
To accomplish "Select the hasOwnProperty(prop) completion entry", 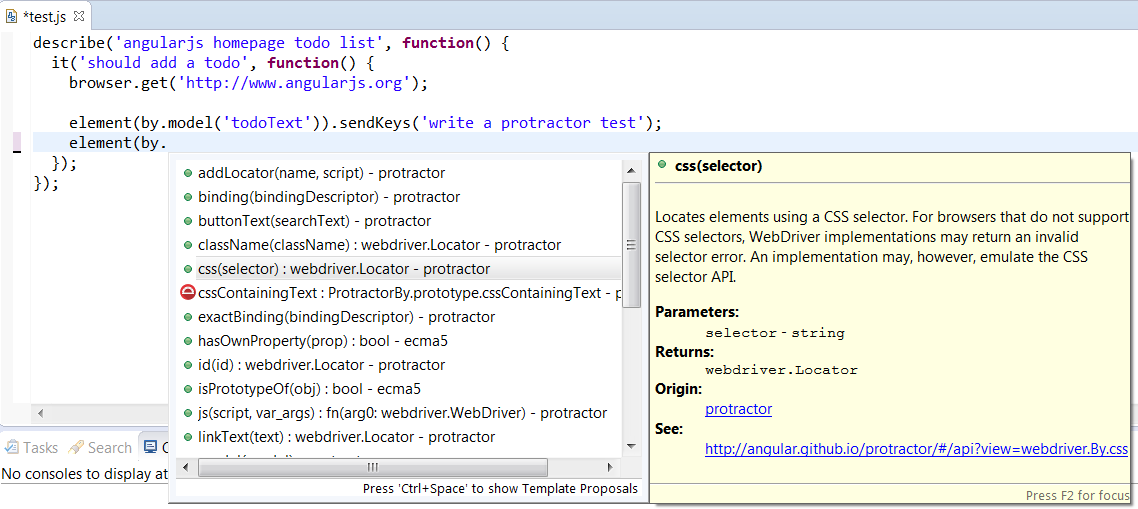I will (x=322, y=341).
